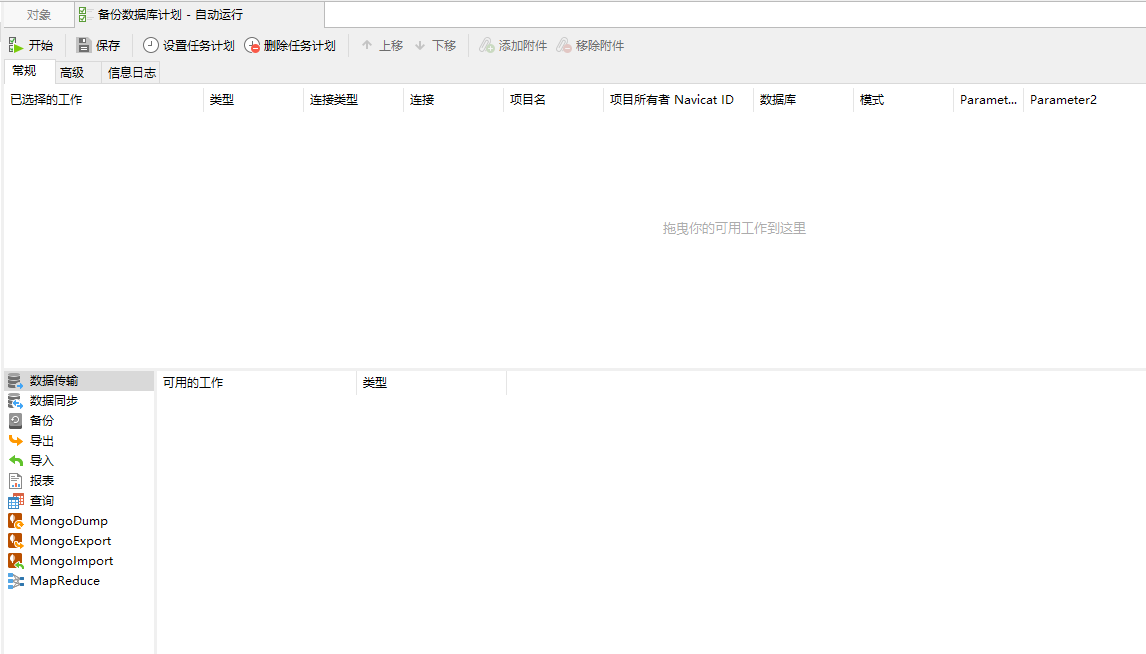Choose MongoDump in the job list

click(x=68, y=521)
